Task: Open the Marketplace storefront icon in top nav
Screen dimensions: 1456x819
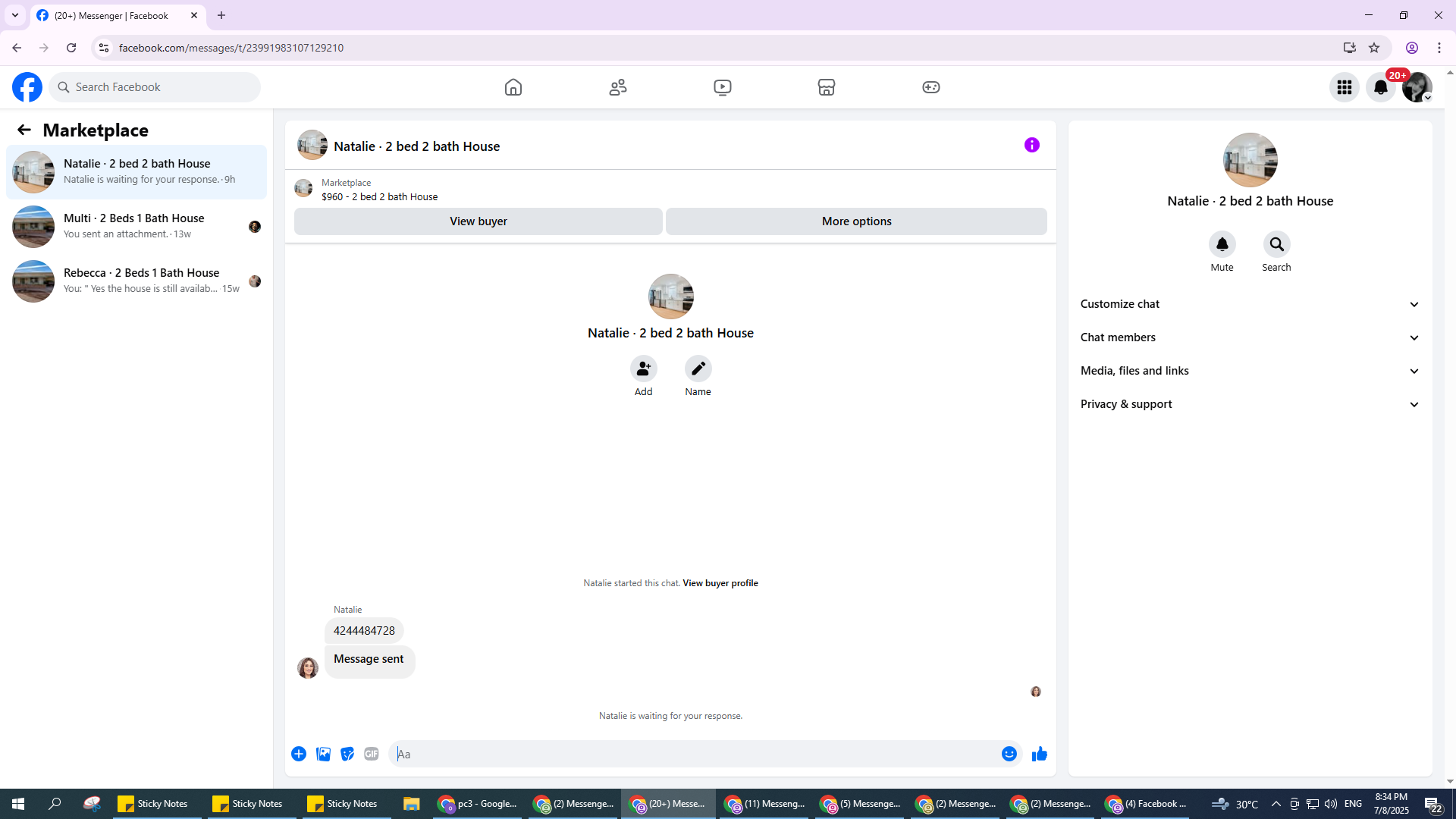Action: tap(827, 87)
